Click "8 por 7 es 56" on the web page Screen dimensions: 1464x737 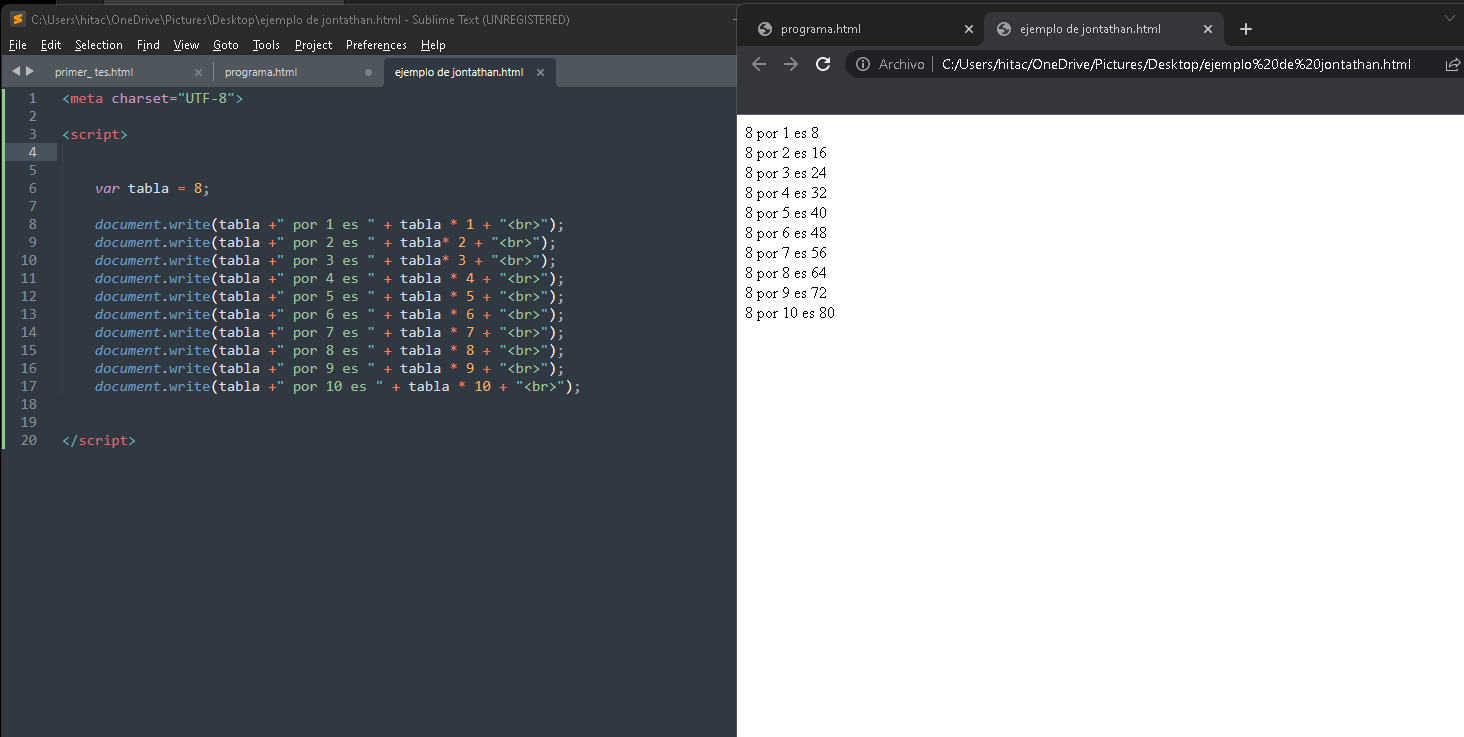click(786, 253)
